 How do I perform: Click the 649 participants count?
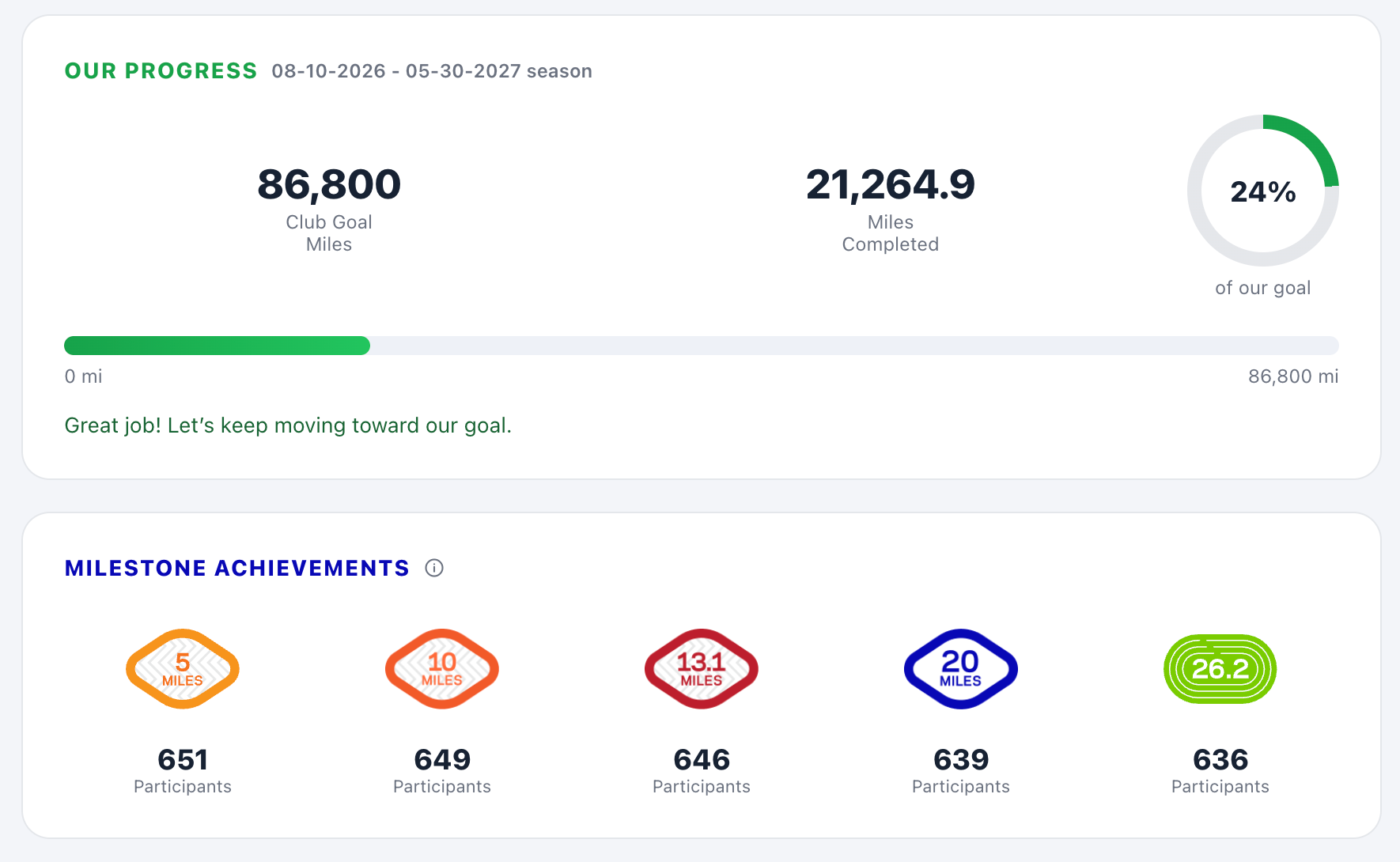tap(442, 760)
